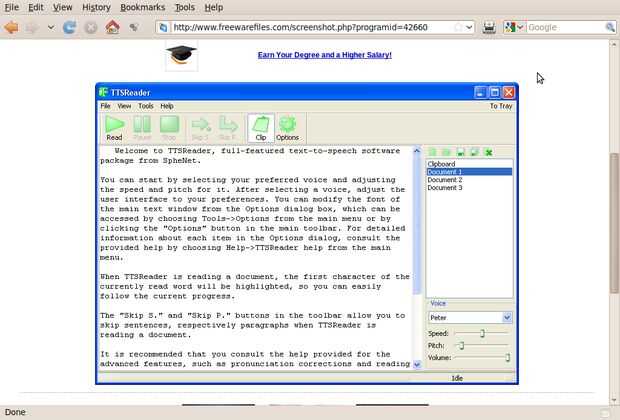Open the search engine selector dropdown
The height and width of the screenshot is (420, 620).
tap(514, 27)
